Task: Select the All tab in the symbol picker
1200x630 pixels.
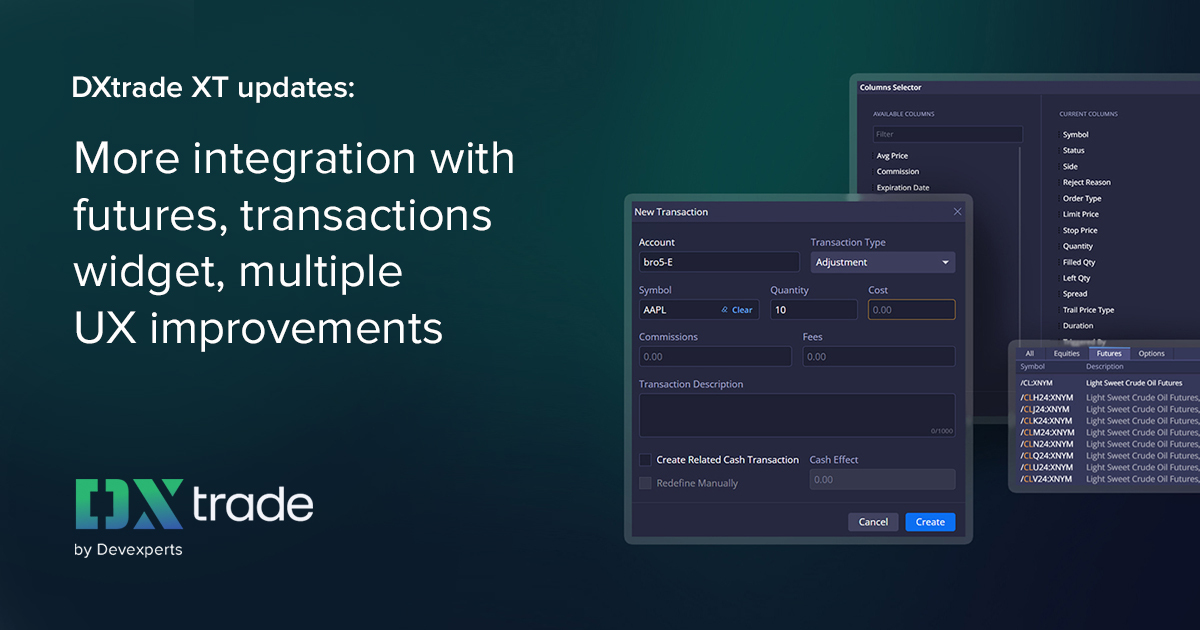Action: [x=1029, y=353]
